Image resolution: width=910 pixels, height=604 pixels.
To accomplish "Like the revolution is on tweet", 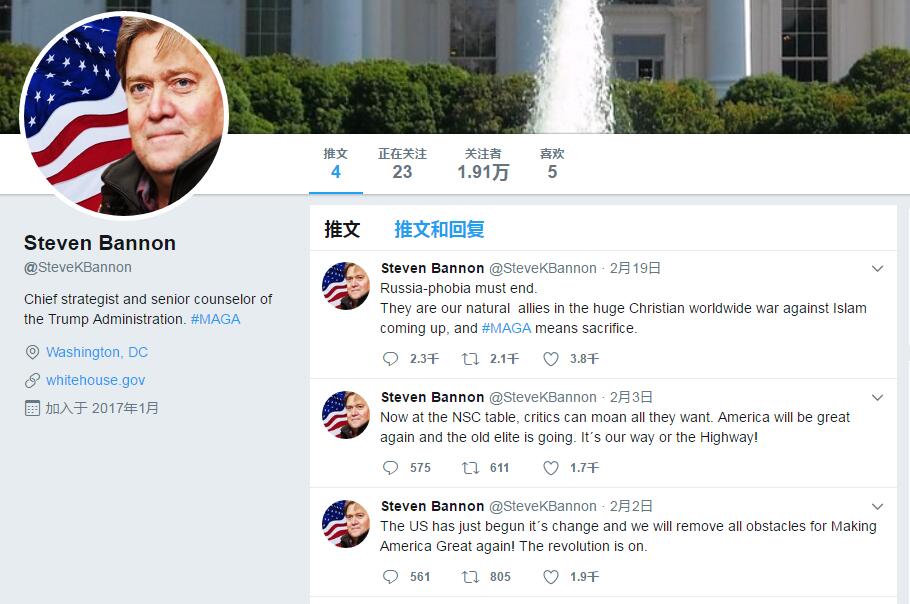I will pyautogui.click(x=551, y=577).
